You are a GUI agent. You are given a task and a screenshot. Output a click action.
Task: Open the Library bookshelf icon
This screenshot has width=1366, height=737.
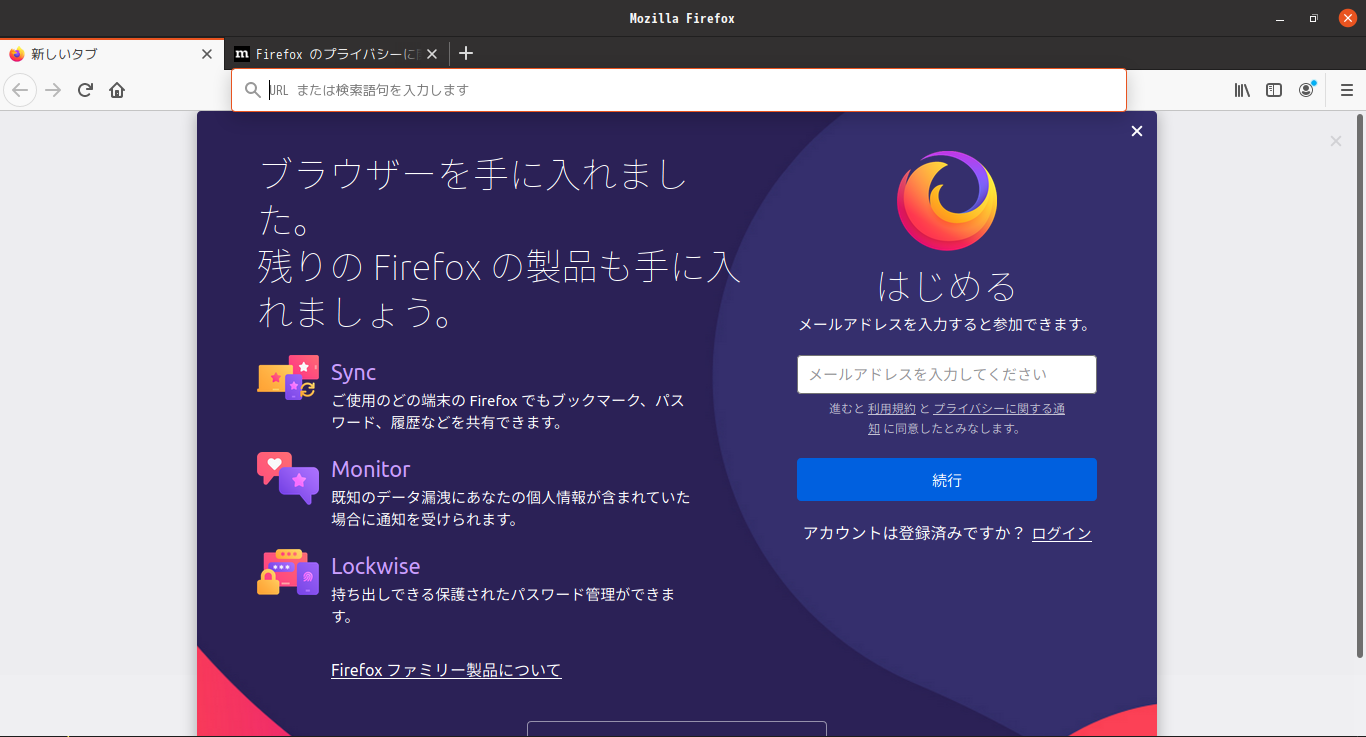pyautogui.click(x=1242, y=90)
